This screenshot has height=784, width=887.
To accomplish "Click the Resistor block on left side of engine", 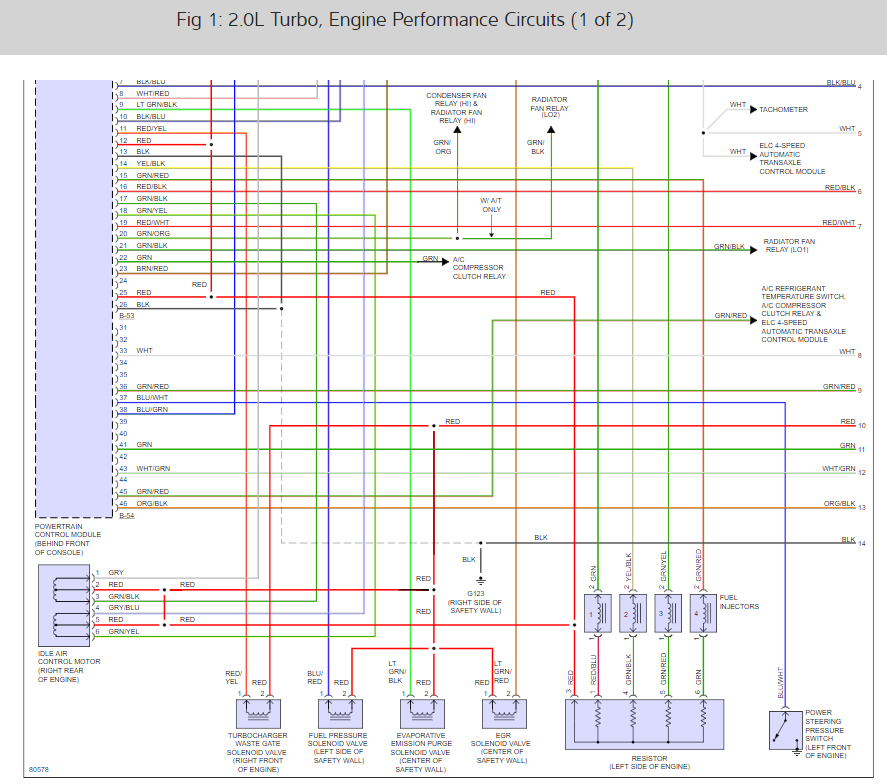I will click(x=644, y=725).
